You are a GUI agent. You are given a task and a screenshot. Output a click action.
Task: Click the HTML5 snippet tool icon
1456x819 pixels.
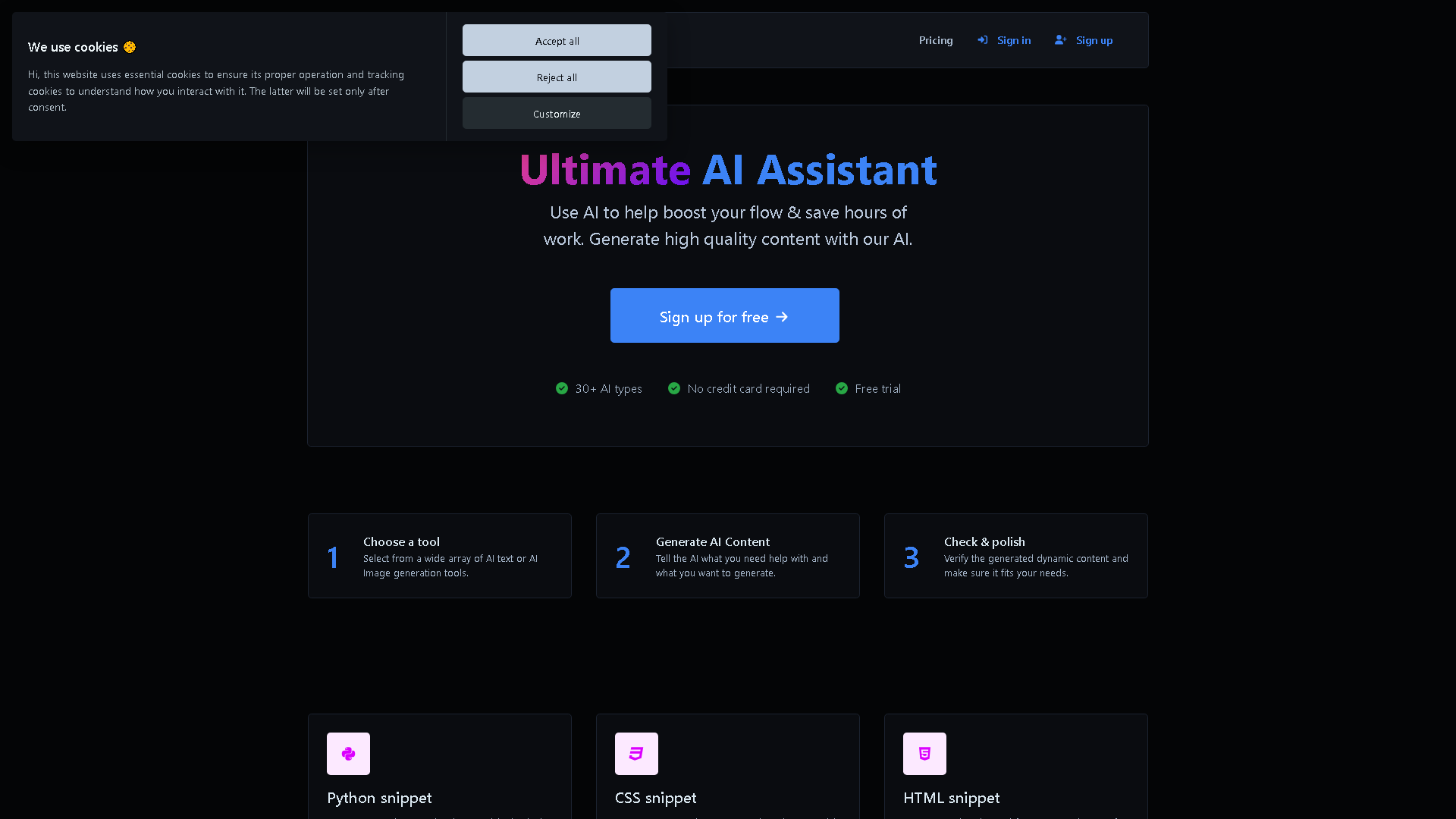pos(924,753)
